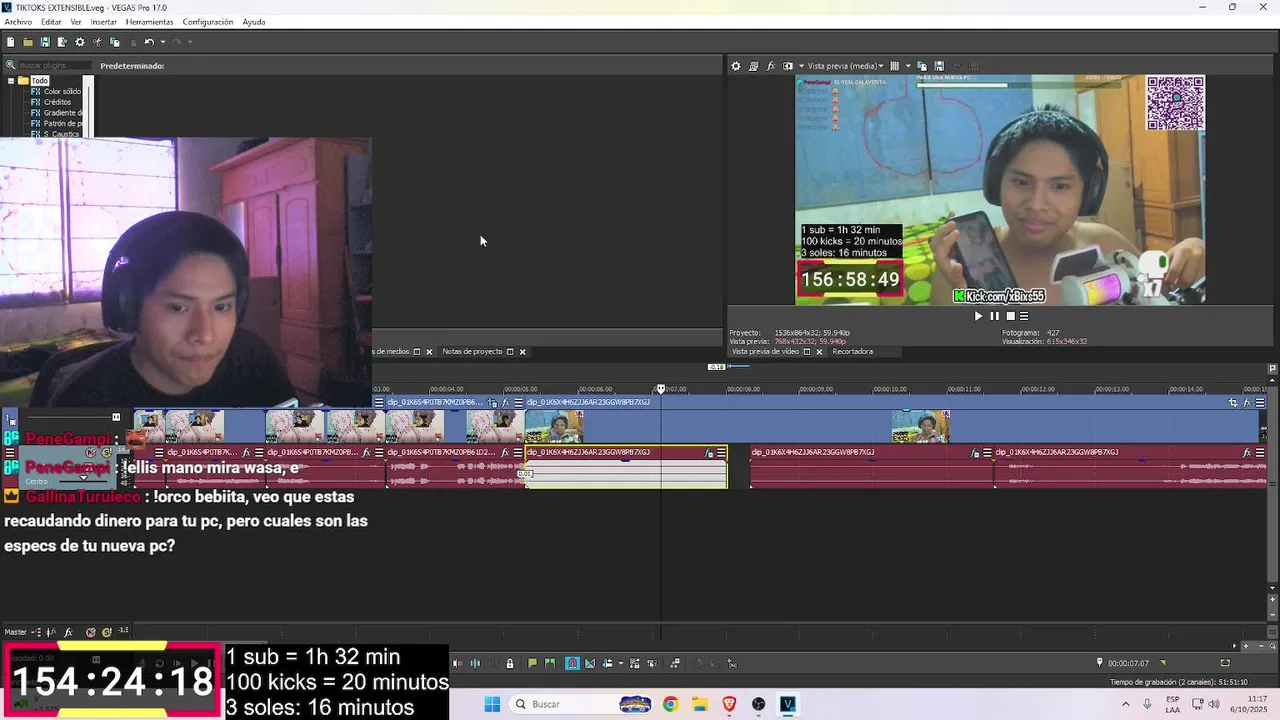Open Google Chrome from taskbar

tap(670, 704)
